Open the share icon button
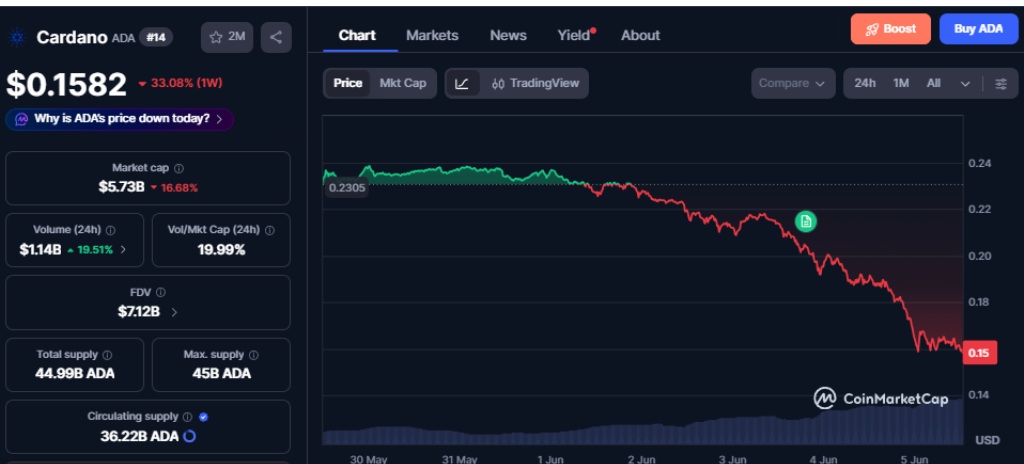 click(x=276, y=37)
